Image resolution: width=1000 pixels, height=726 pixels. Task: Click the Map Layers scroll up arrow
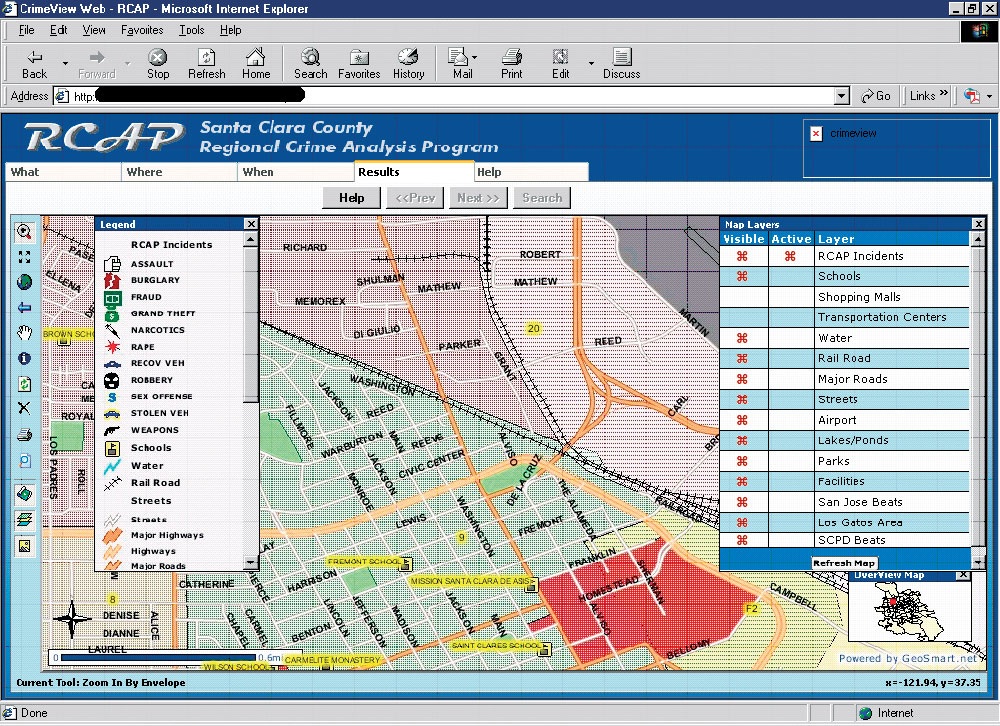click(977, 239)
